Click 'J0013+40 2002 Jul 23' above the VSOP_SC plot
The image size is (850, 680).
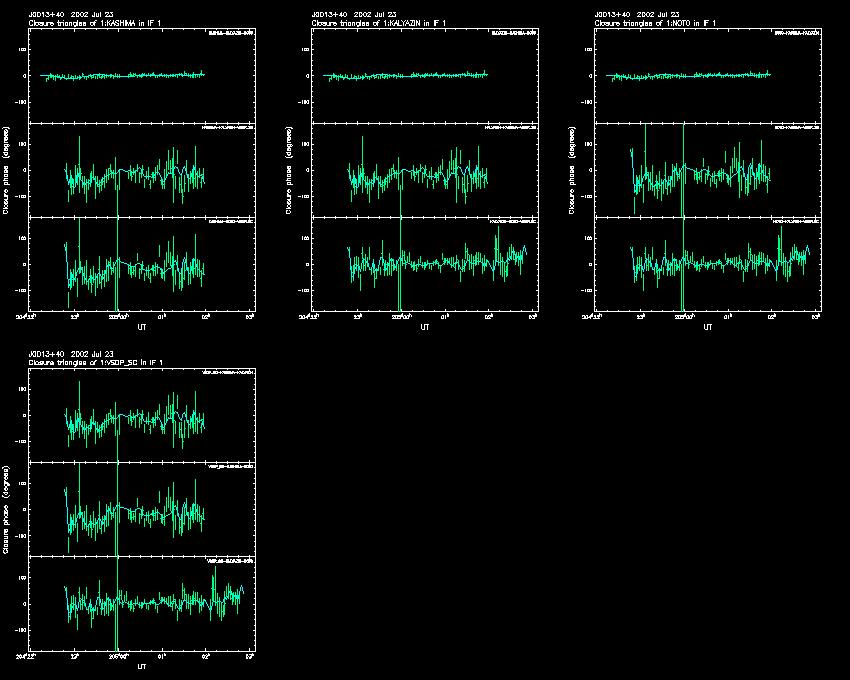click(x=70, y=354)
